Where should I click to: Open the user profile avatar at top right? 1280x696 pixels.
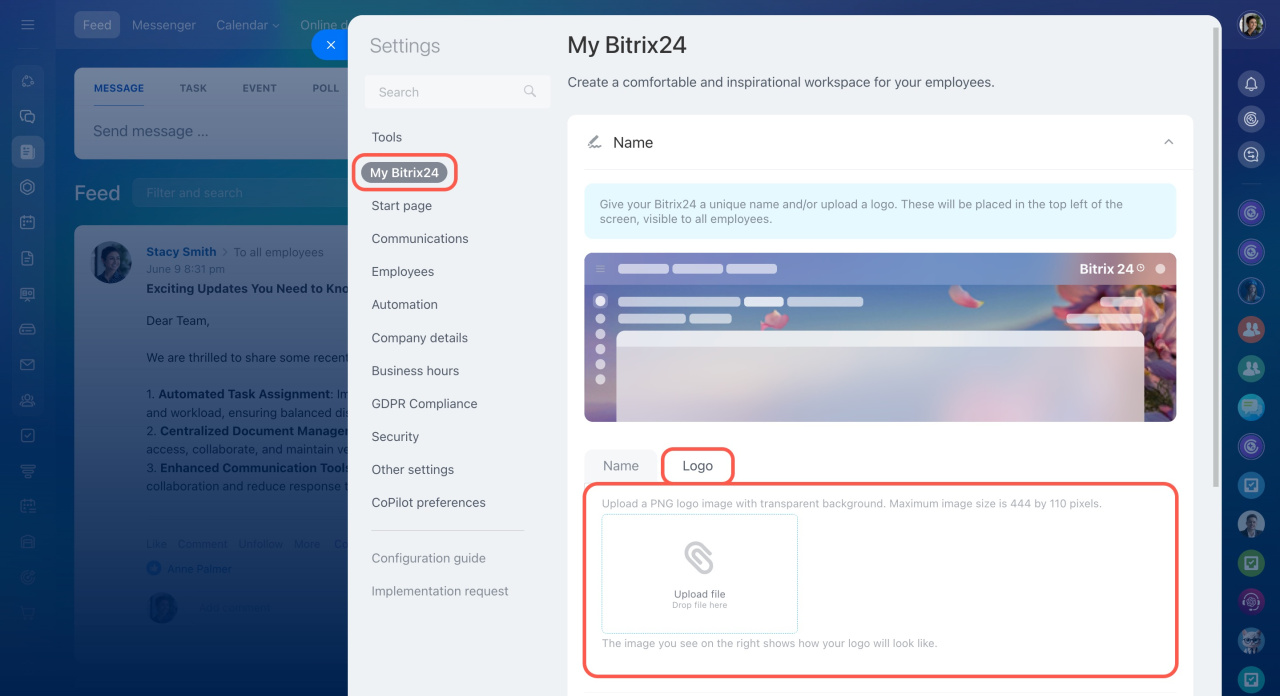(1251, 25)
